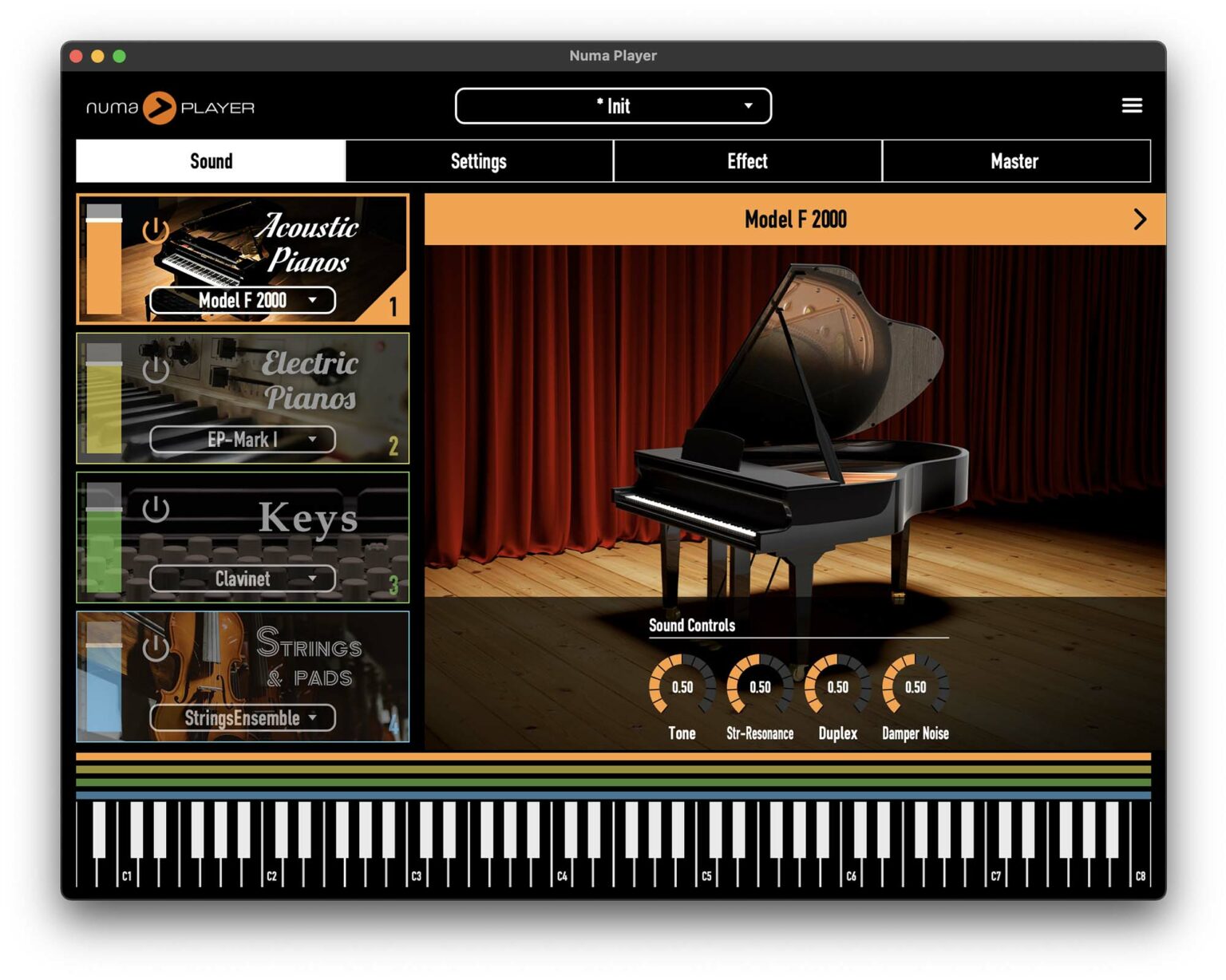Click the next arrow beside Model F 2000
The image size is (1226, 980).
[x=1139, y=219]
